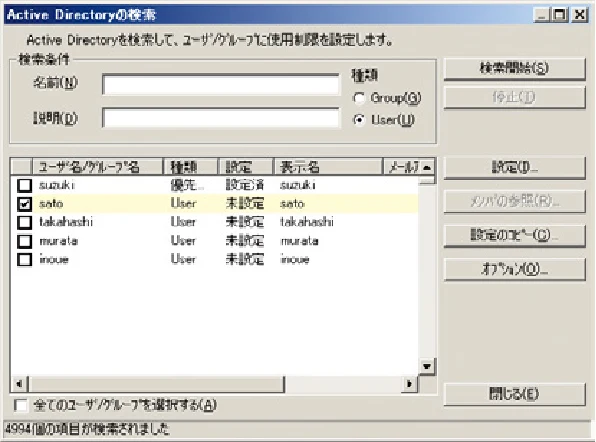Sort by 種類 column header

pos(190,167)
